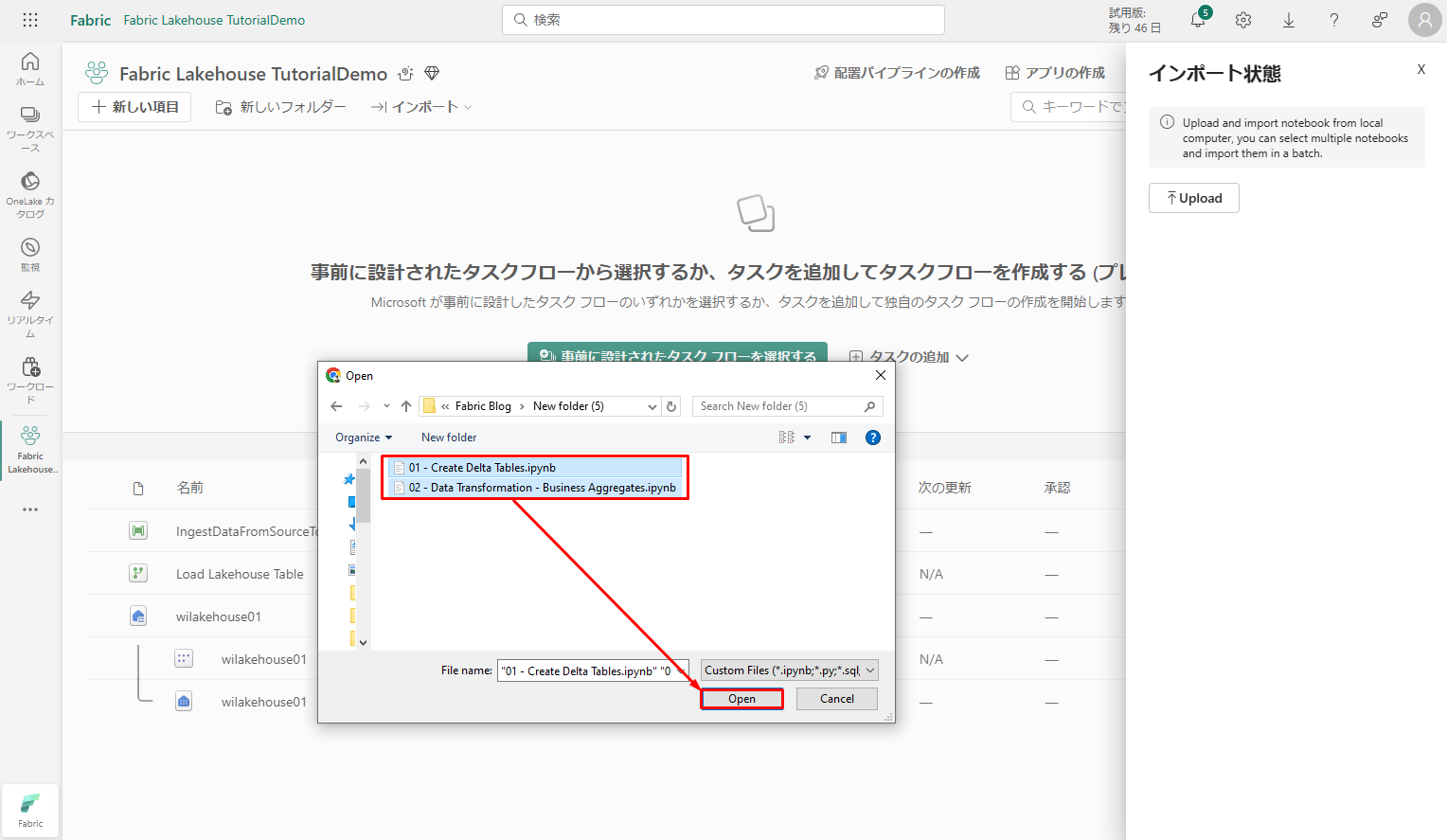The image size is (1447, 840).
Task: Open the Monitor sidebar icon
Action: [x=30, y=254]
